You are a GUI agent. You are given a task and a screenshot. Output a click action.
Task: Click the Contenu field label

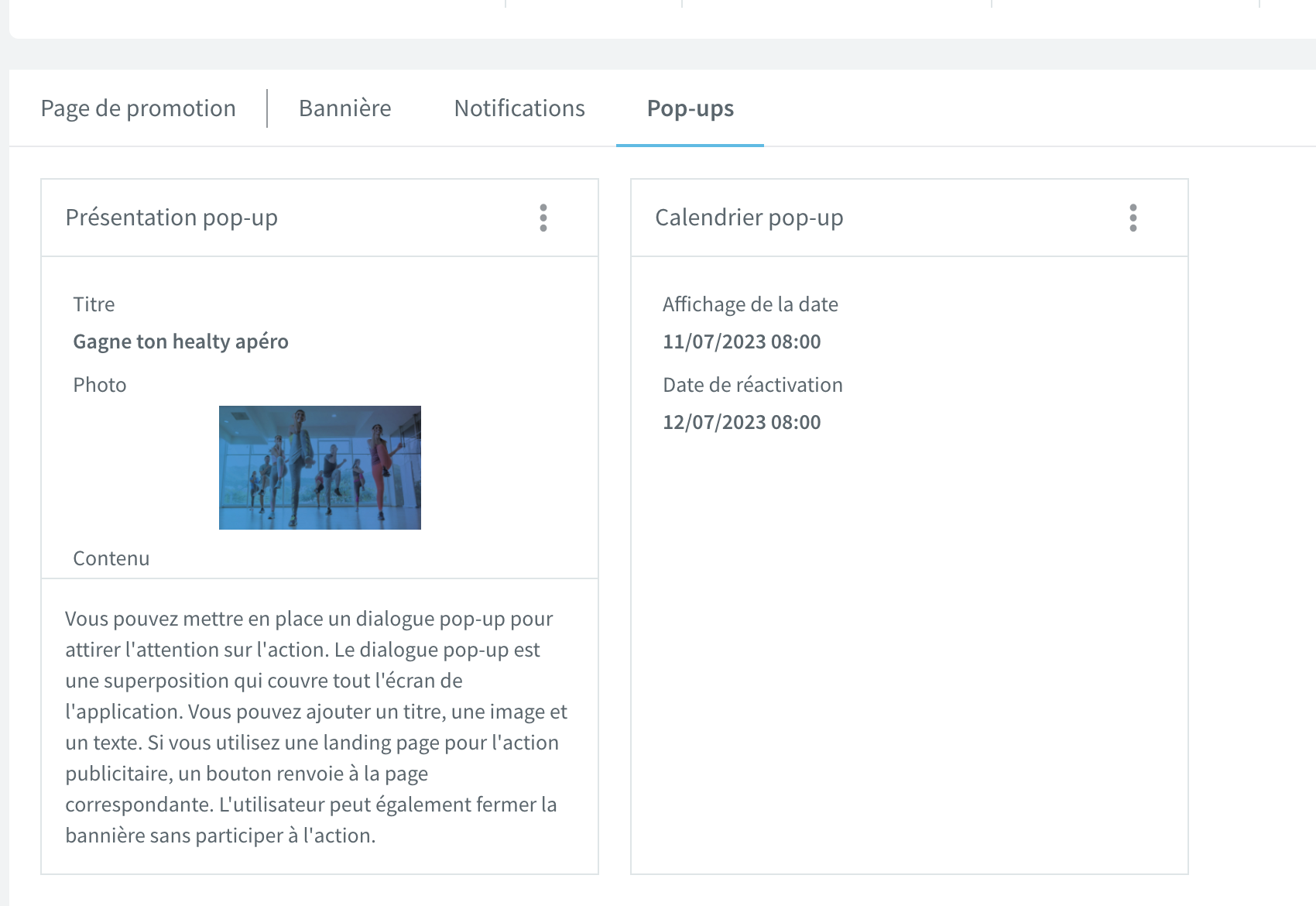click(x=111, y=558)
